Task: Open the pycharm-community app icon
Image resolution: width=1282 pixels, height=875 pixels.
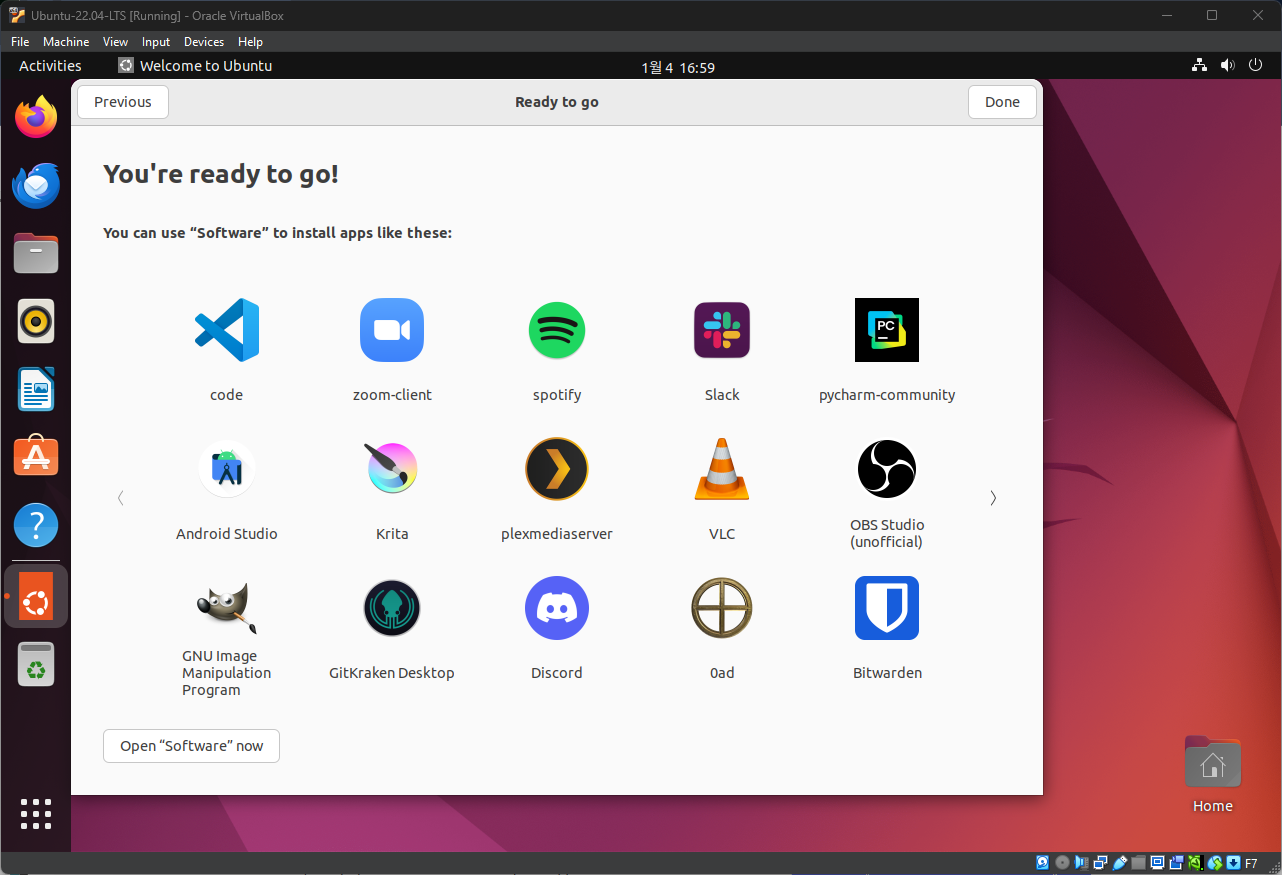Action: click(x=887, y=330)
